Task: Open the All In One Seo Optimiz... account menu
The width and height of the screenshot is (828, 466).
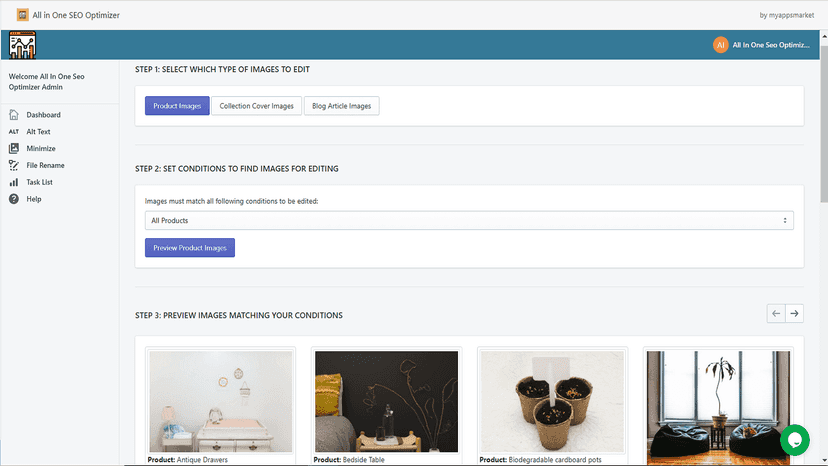Action: tap(771, 45)
